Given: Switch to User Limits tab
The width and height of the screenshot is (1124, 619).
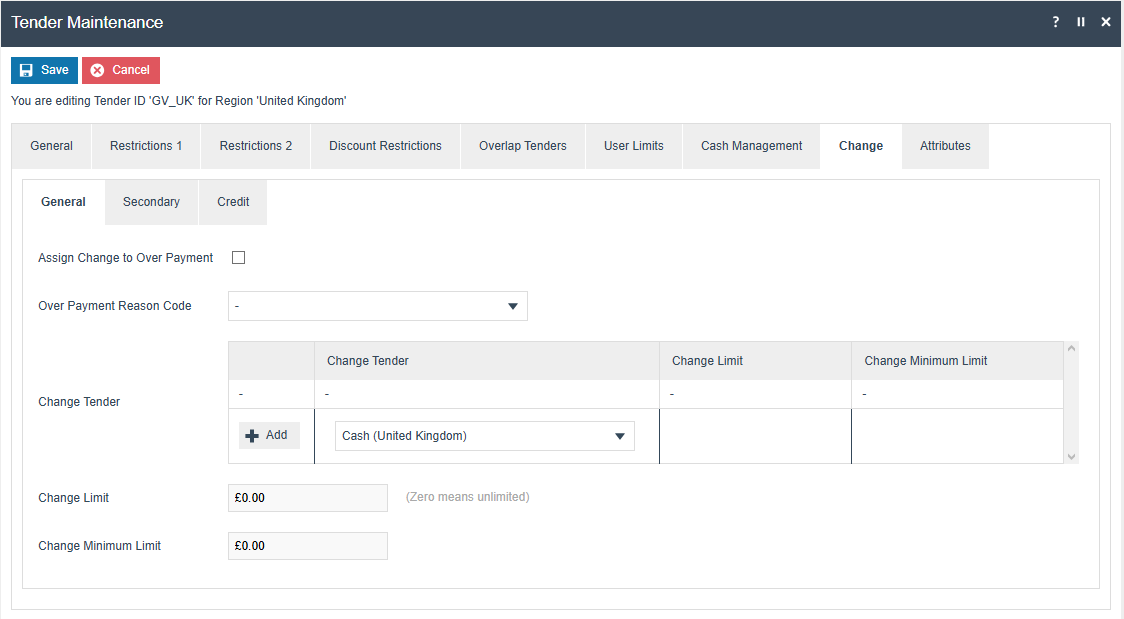Looking at the screenshot, I should (634, 146).
